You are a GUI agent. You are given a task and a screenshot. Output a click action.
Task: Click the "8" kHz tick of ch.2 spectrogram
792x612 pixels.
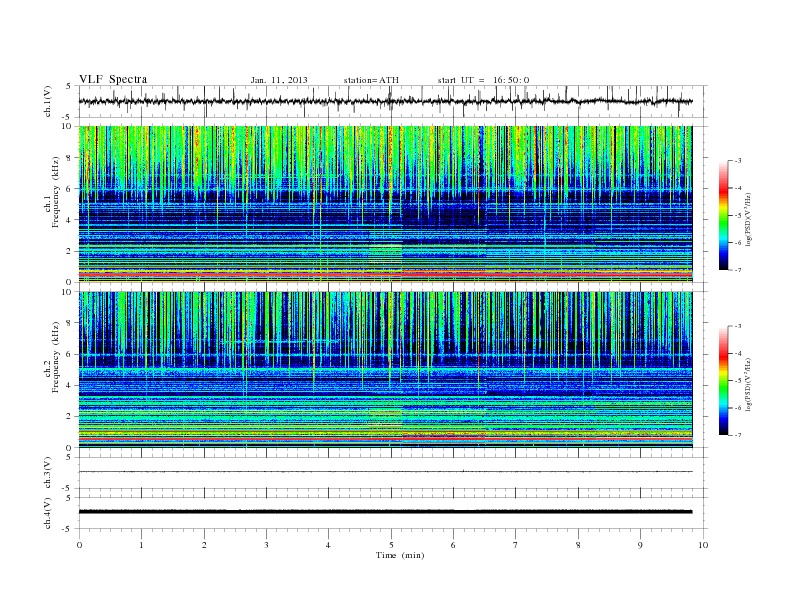(70, 323)
